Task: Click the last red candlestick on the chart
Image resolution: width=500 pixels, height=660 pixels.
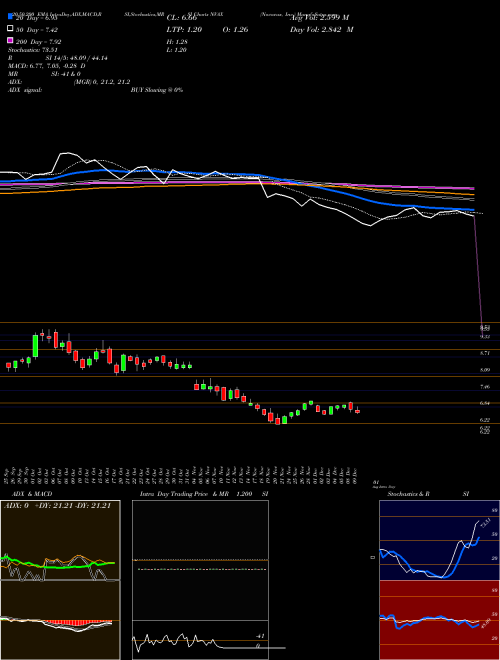Action: [x=357, y=411]
